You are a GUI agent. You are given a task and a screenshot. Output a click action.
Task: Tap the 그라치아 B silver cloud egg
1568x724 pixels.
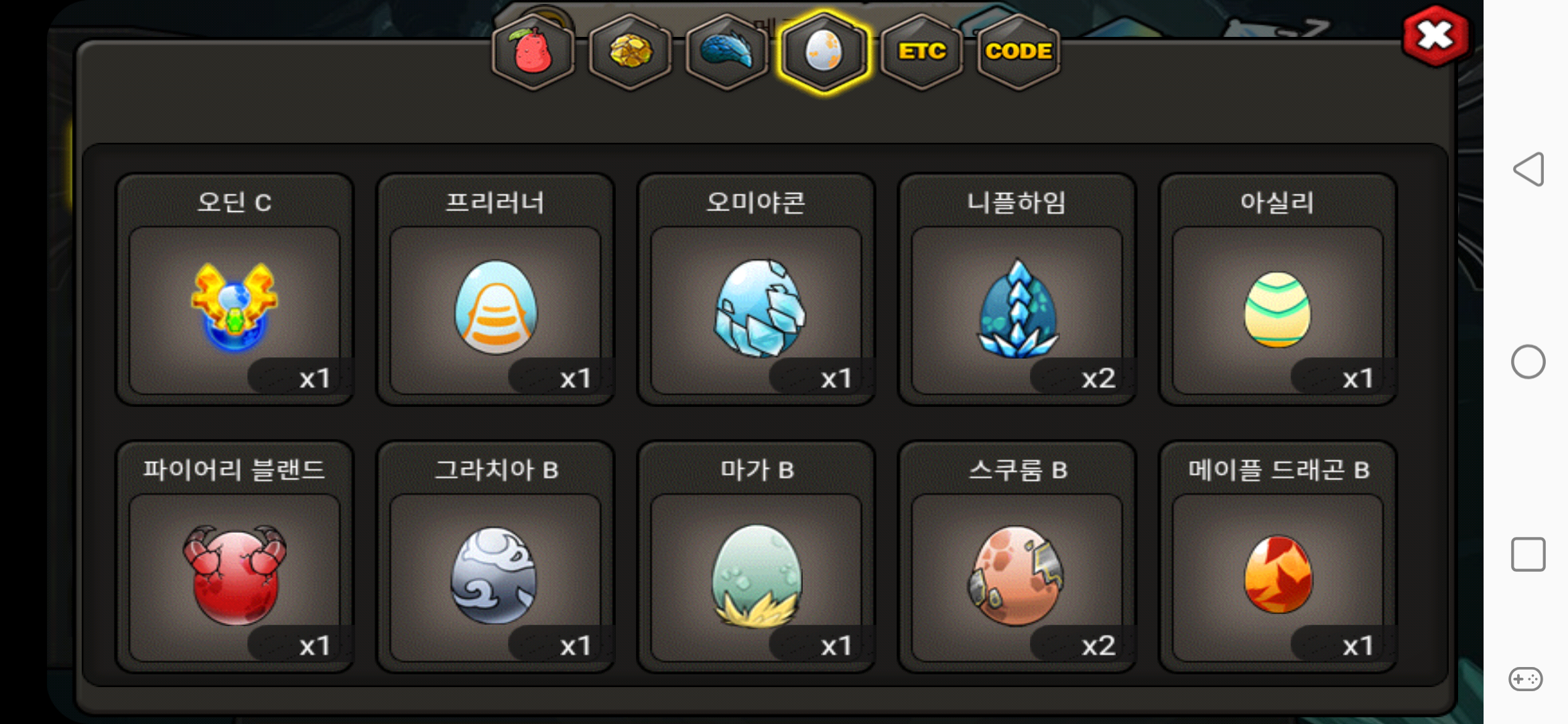click(x=495, y=556)
